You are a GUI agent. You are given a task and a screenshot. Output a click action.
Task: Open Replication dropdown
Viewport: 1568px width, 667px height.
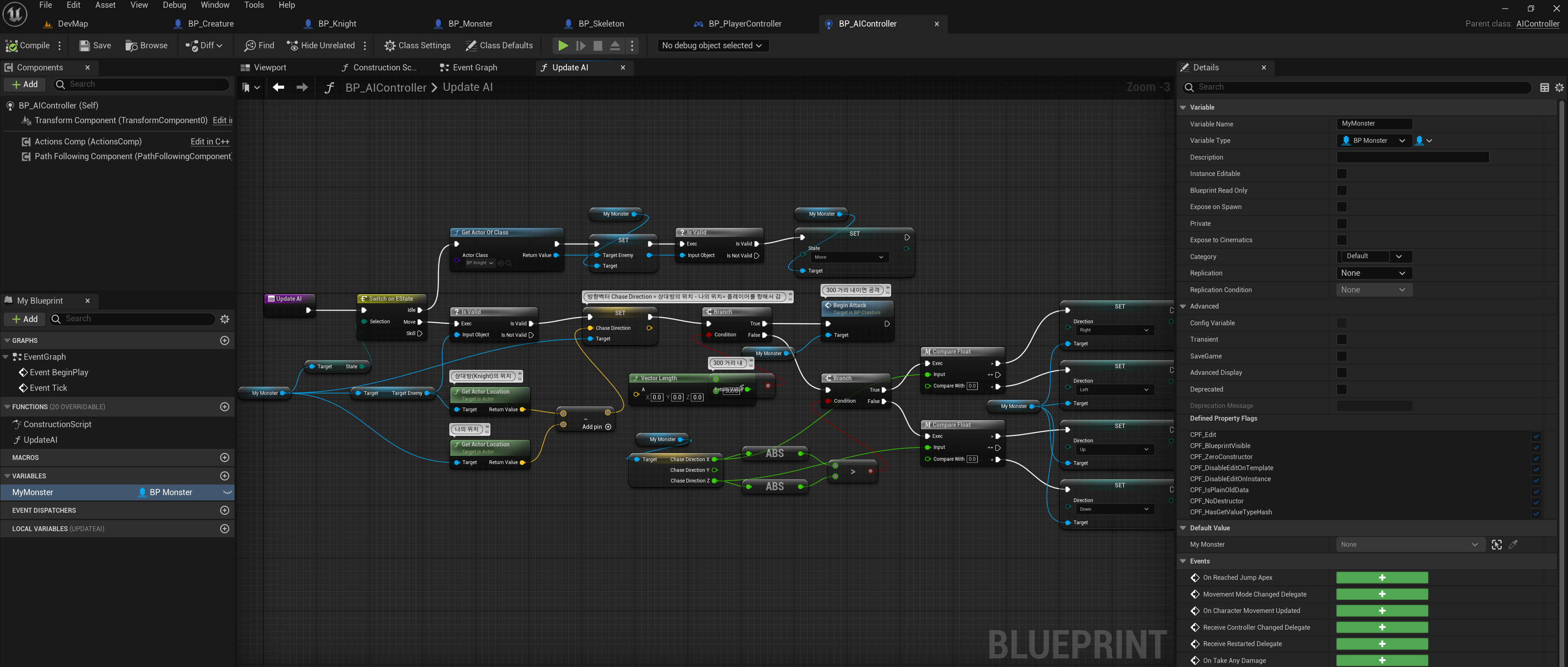(x=1374, y=273)
